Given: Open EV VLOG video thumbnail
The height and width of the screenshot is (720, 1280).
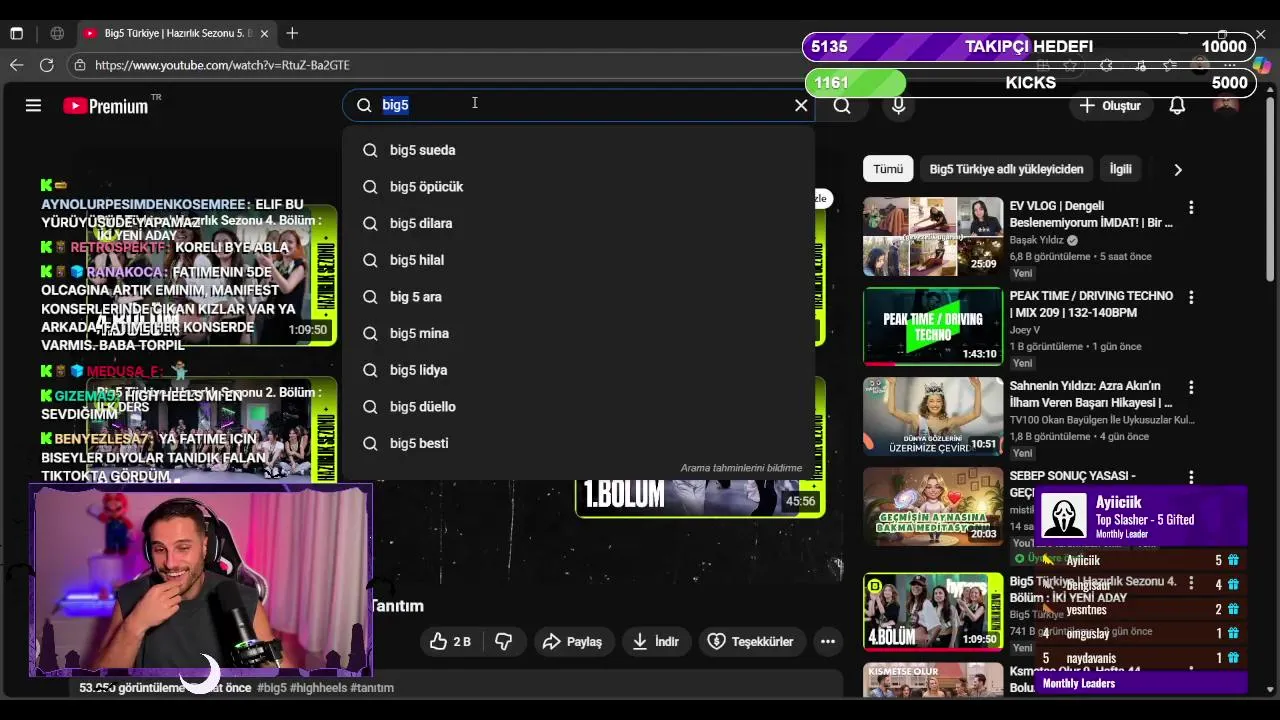Looking at the screenshot, I should point(933,236).
